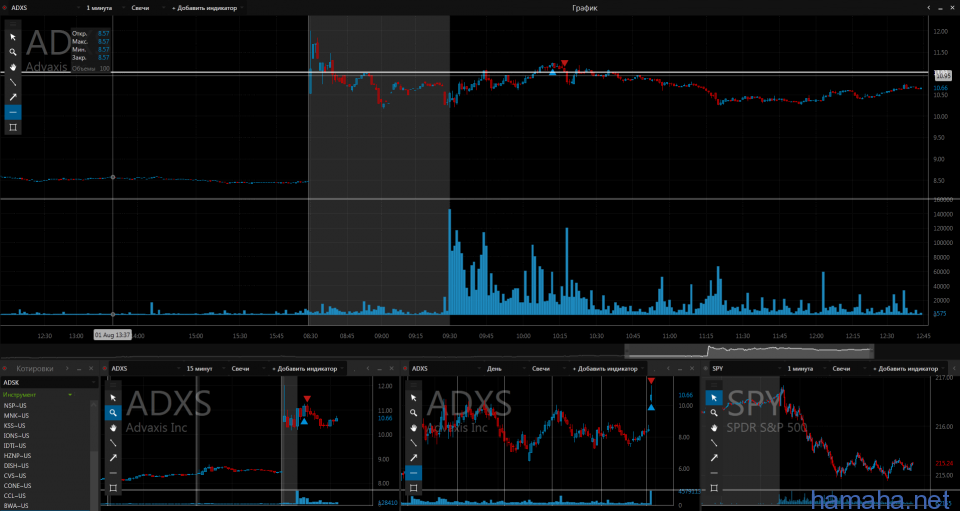Select the hand tool in the 15 минут chart
Viewport: 960px width, 511px height.
click(x=113, y=428)
